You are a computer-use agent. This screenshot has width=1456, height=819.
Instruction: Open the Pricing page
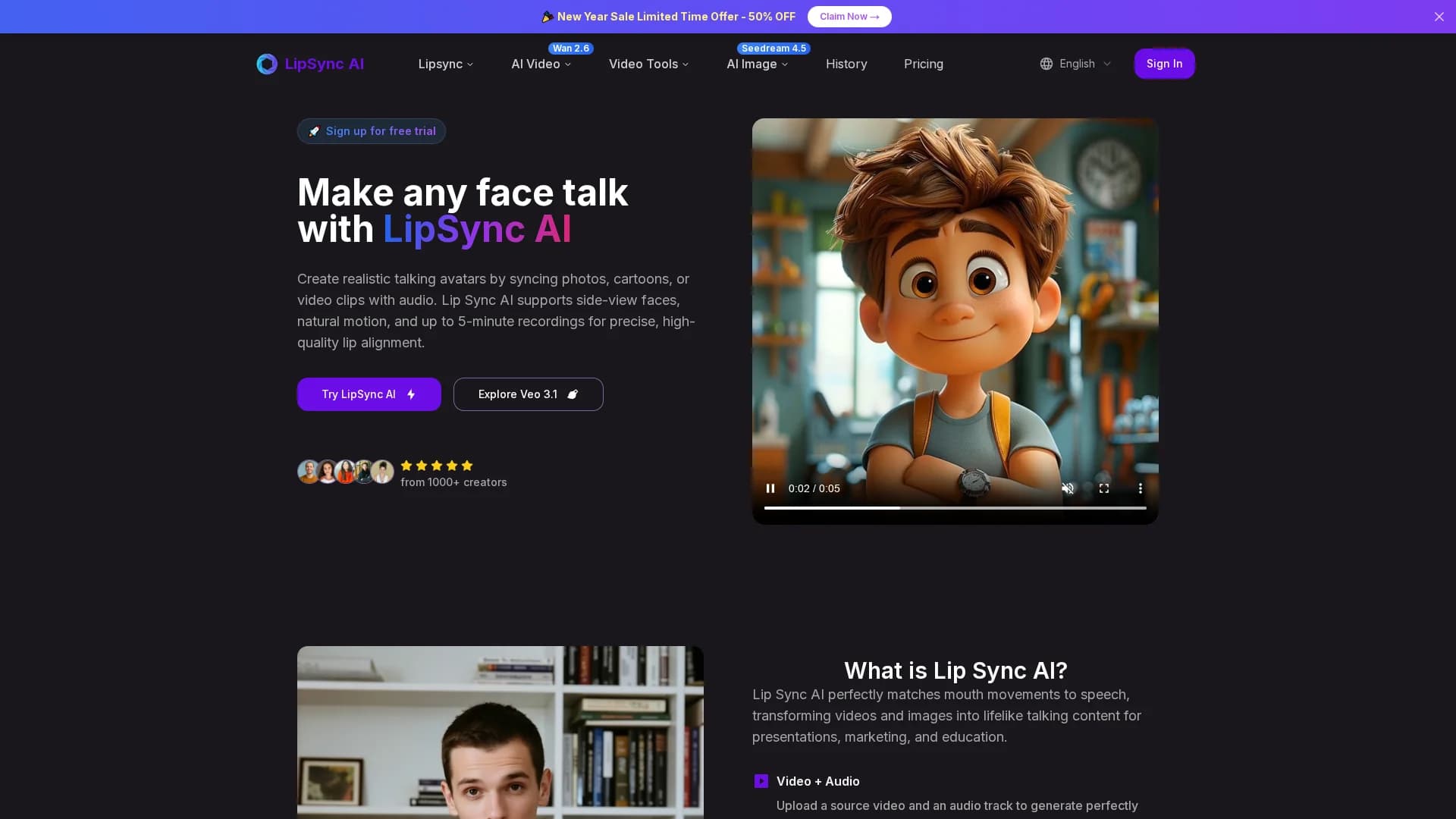[x=923, y=64]
